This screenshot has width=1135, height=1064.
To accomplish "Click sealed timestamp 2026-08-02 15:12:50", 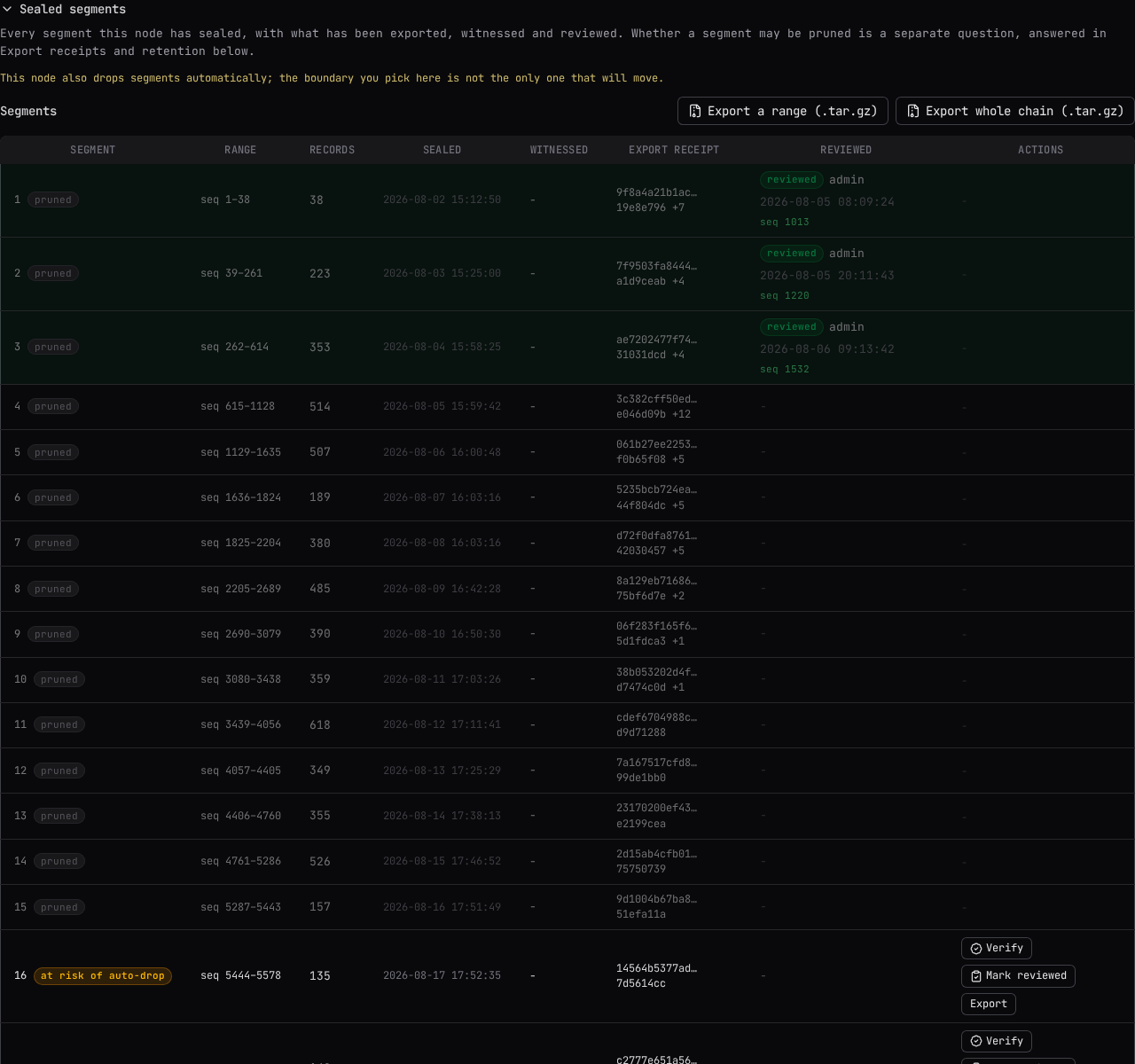I will [442, 199].
